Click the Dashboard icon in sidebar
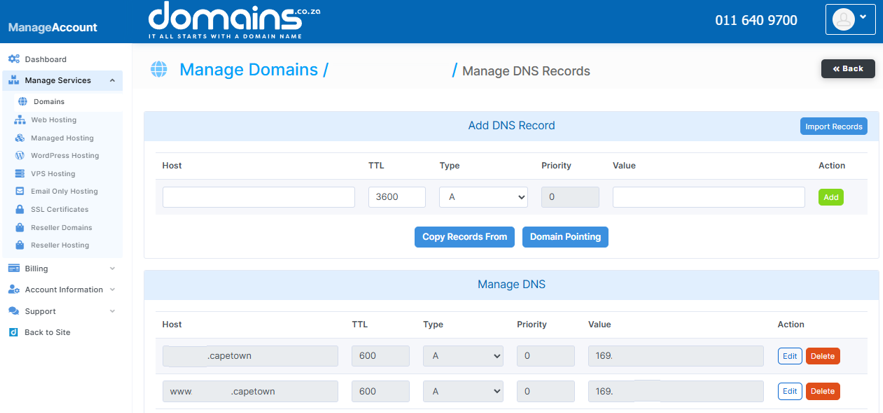Screen dimensions: 883x413 (x=14, y=60)
